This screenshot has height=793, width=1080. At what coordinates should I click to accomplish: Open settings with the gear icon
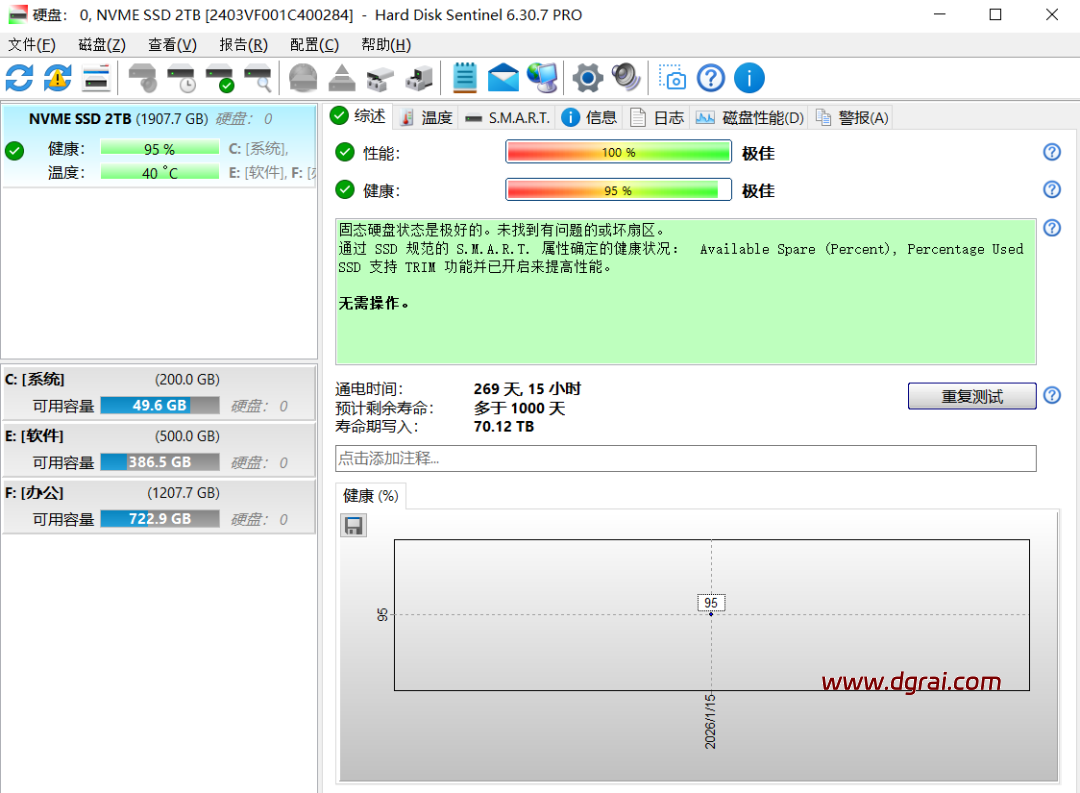click(587, 78)
